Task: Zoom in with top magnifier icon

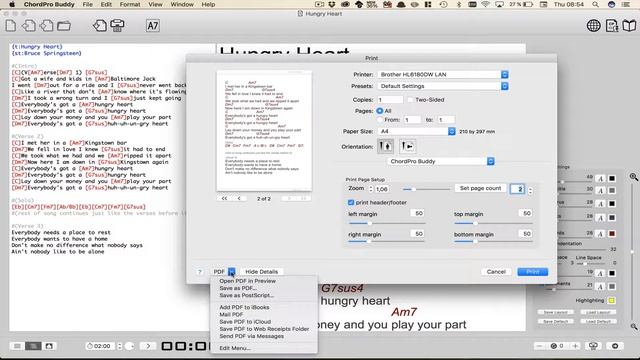Action: click(633, 177)
